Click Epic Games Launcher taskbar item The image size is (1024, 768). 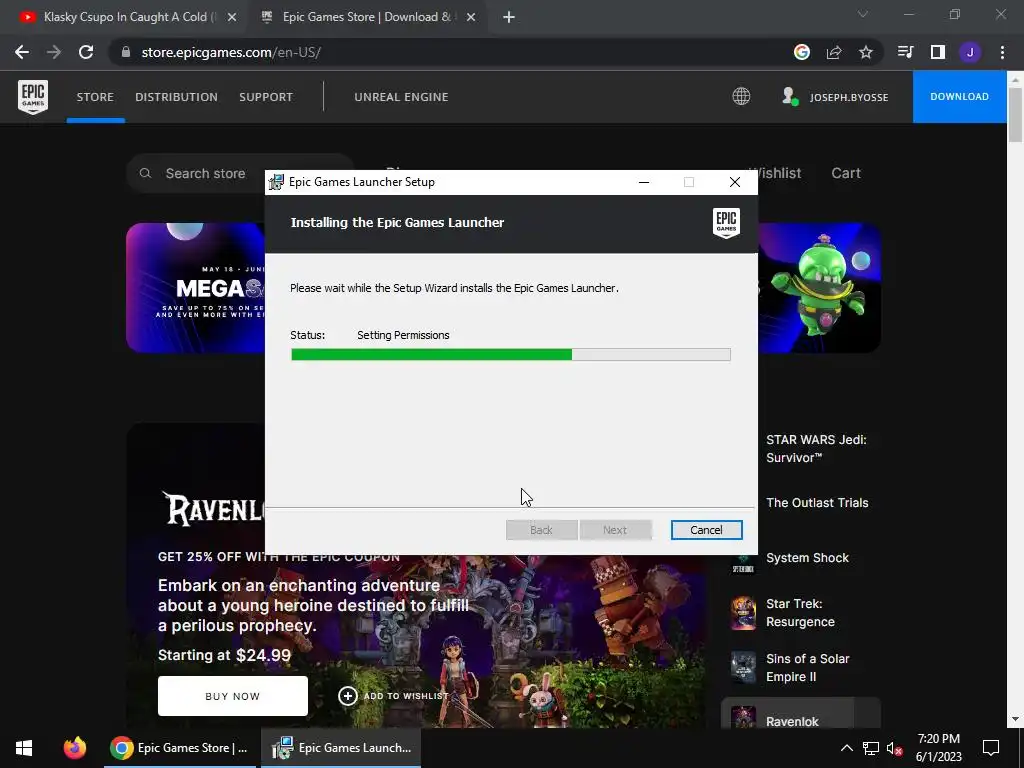(x=341, y=748)
